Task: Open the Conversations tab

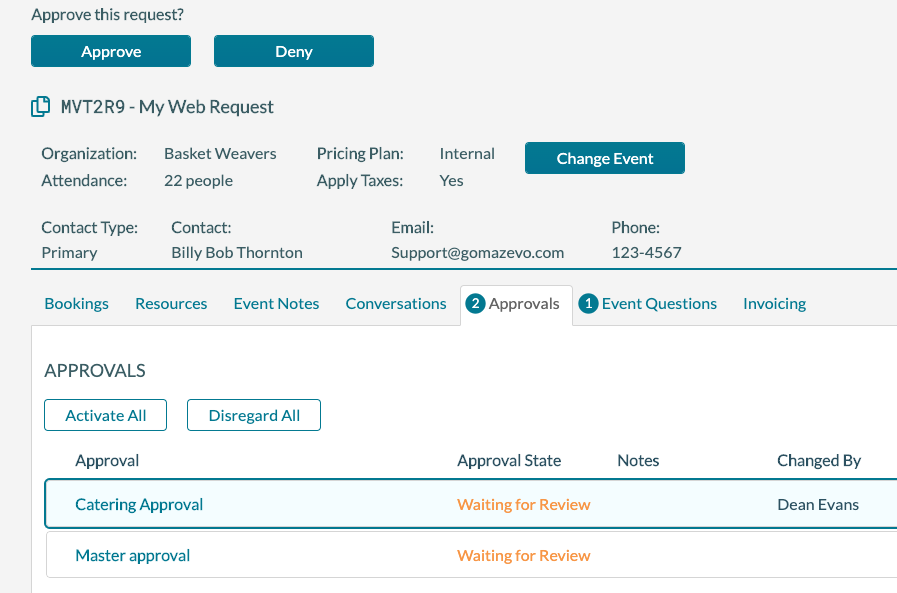Action: coord(395,303)
